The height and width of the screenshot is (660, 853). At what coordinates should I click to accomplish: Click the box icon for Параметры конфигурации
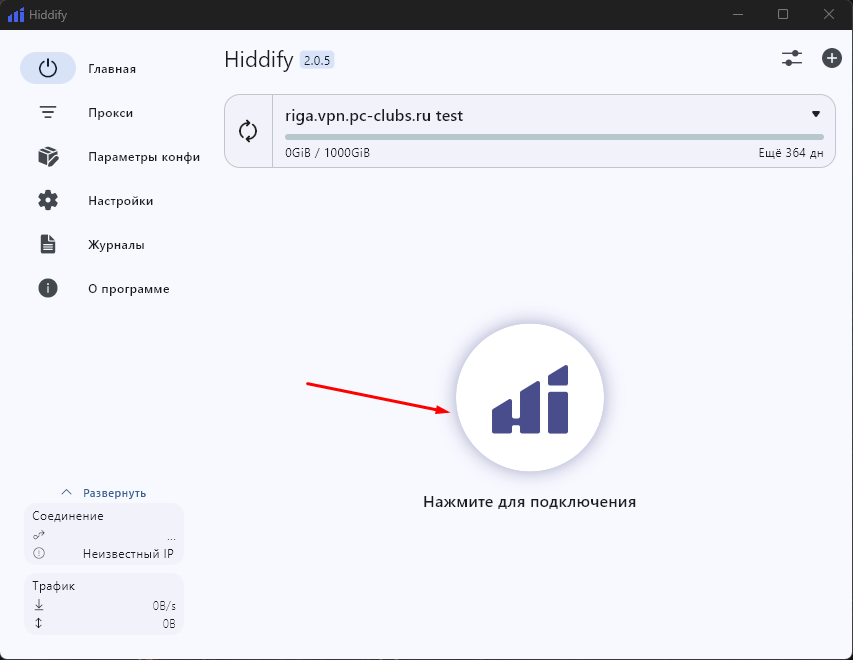pos(48,157)
